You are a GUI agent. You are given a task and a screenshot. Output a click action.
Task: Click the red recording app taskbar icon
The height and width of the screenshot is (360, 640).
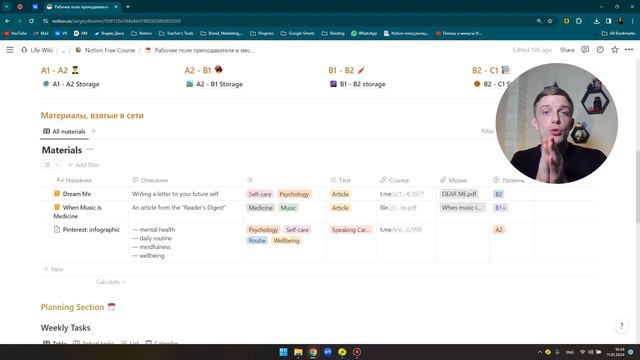click(357, 352)
